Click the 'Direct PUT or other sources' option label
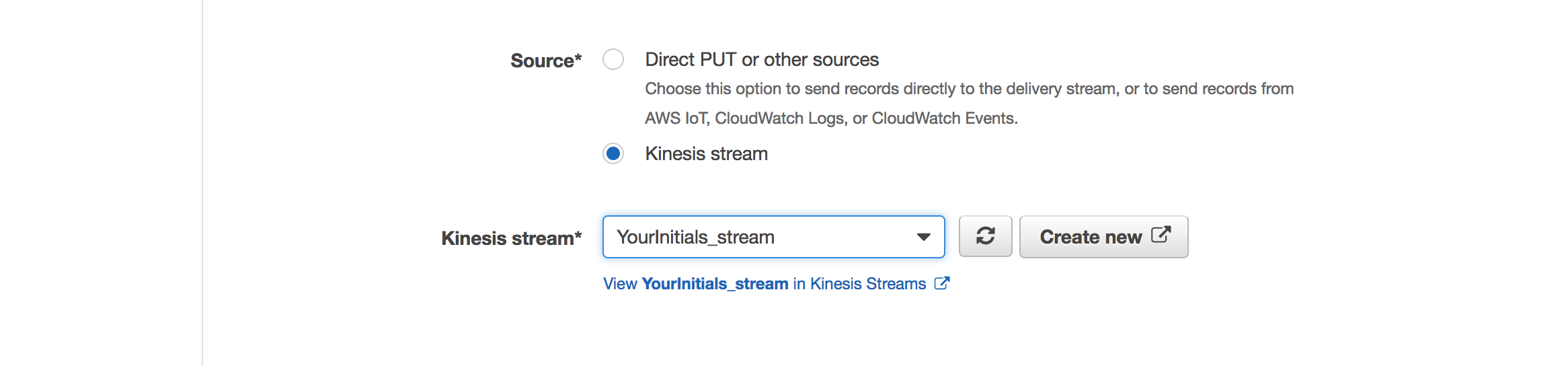This screenshot has height=366, width=1568. pyautogui.click(x=762, y=59)
